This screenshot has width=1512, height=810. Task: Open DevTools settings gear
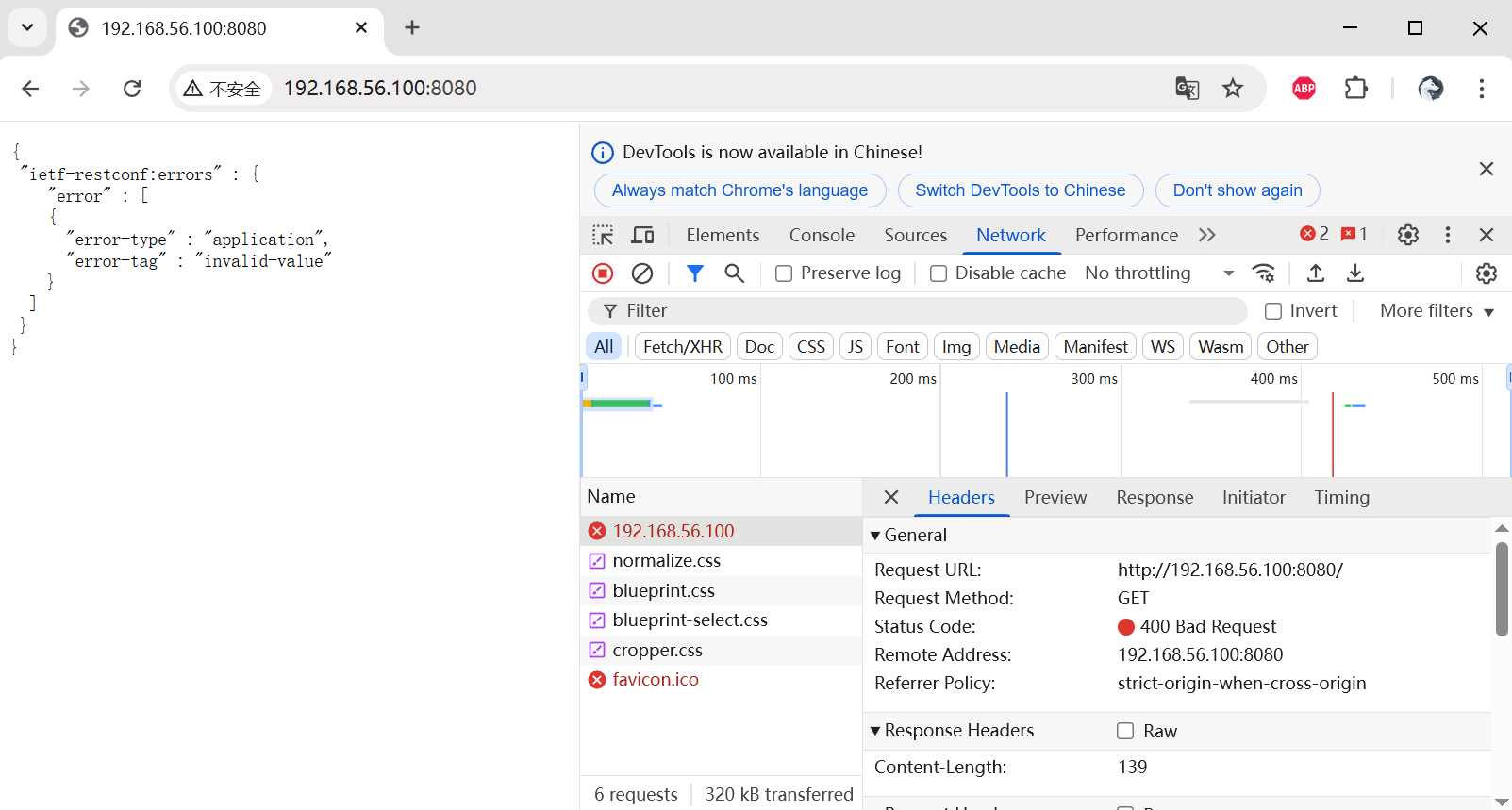1407,235
